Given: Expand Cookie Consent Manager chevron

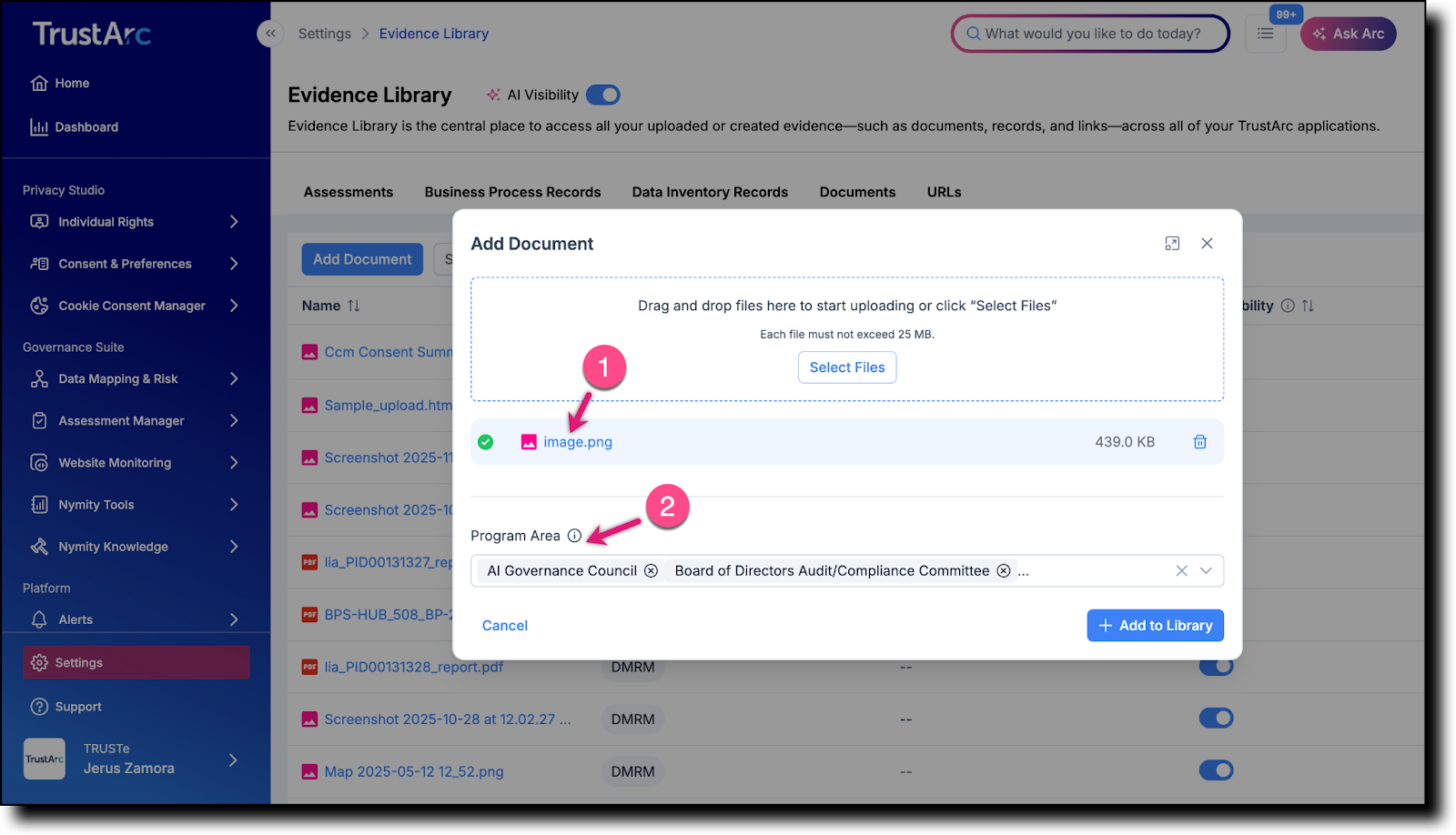Looking at the screenshot, I should (x=234, y=306).
